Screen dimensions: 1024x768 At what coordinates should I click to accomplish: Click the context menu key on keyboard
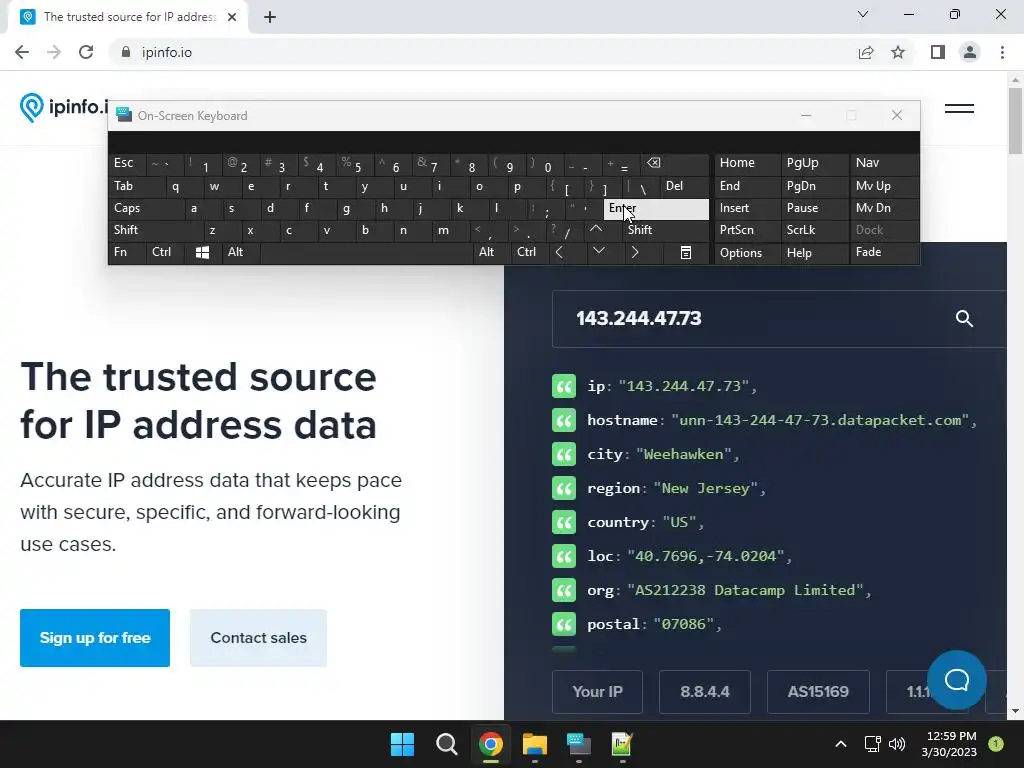coord(686,253)
